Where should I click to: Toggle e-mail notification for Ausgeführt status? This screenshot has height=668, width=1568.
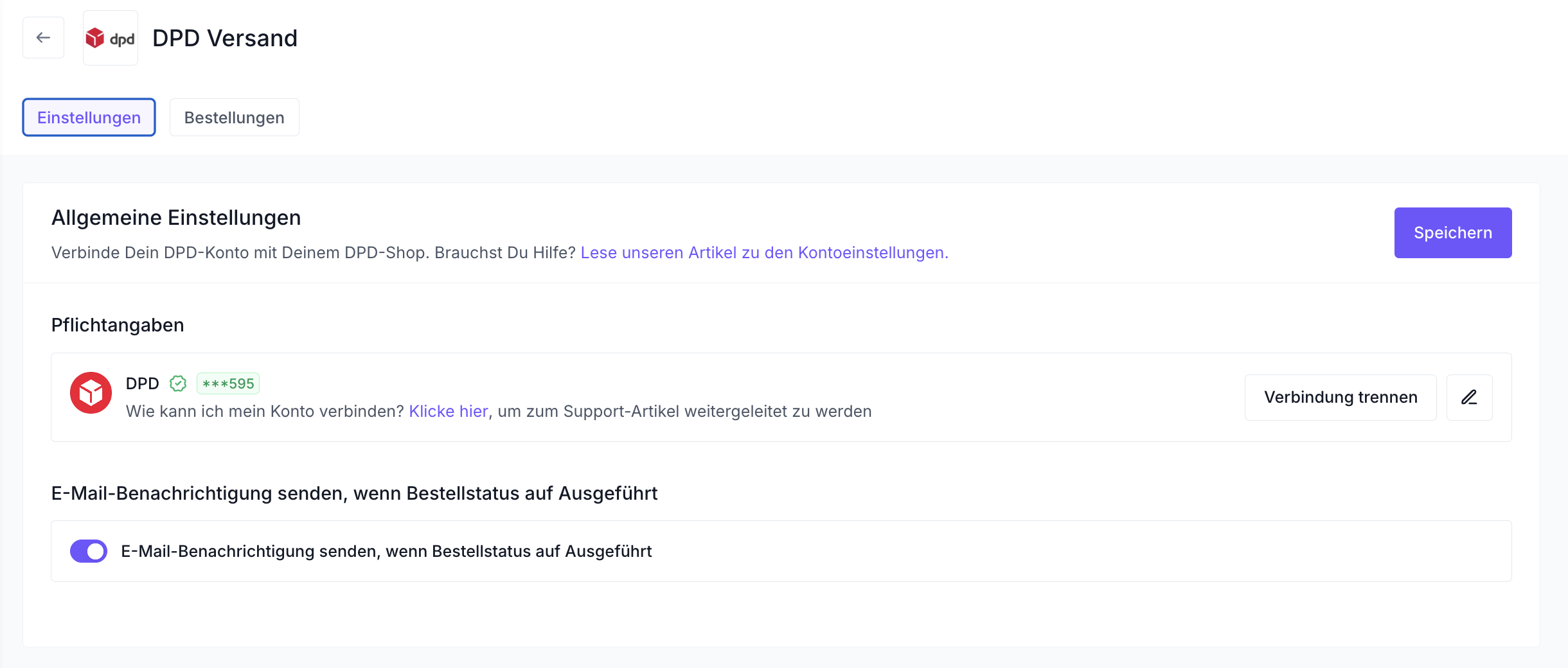89,551
